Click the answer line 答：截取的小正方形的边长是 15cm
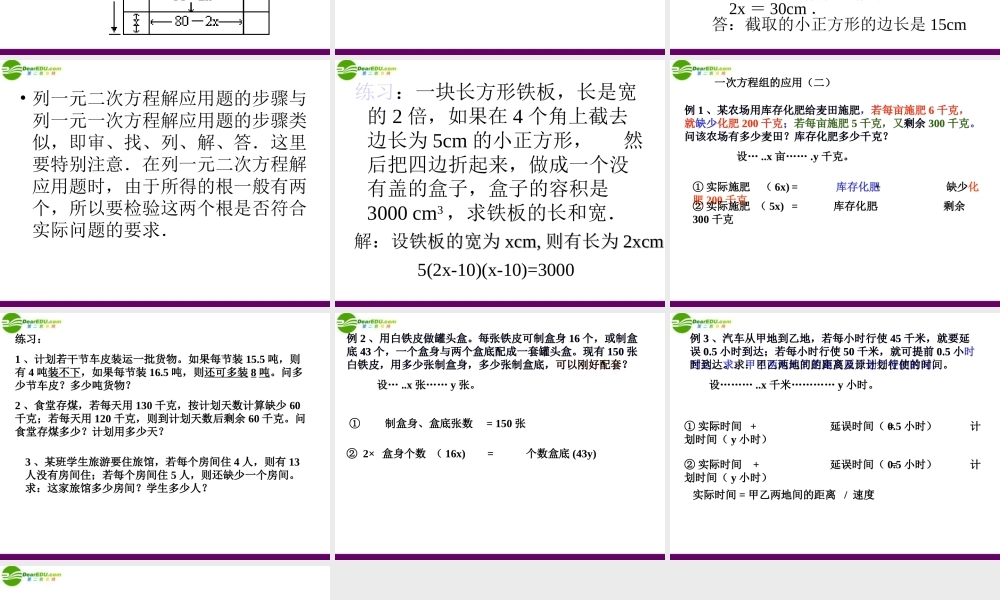 coord(839,25)
